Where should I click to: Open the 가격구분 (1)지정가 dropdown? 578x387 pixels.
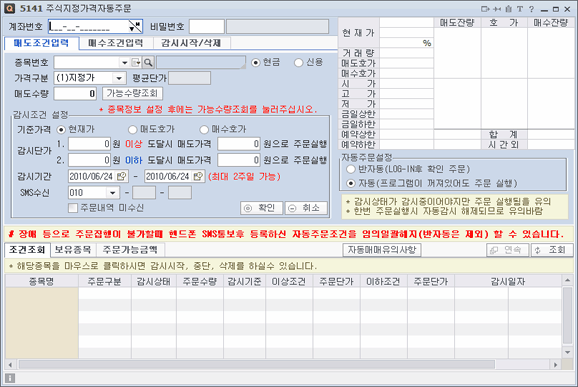tap(119, 78)
